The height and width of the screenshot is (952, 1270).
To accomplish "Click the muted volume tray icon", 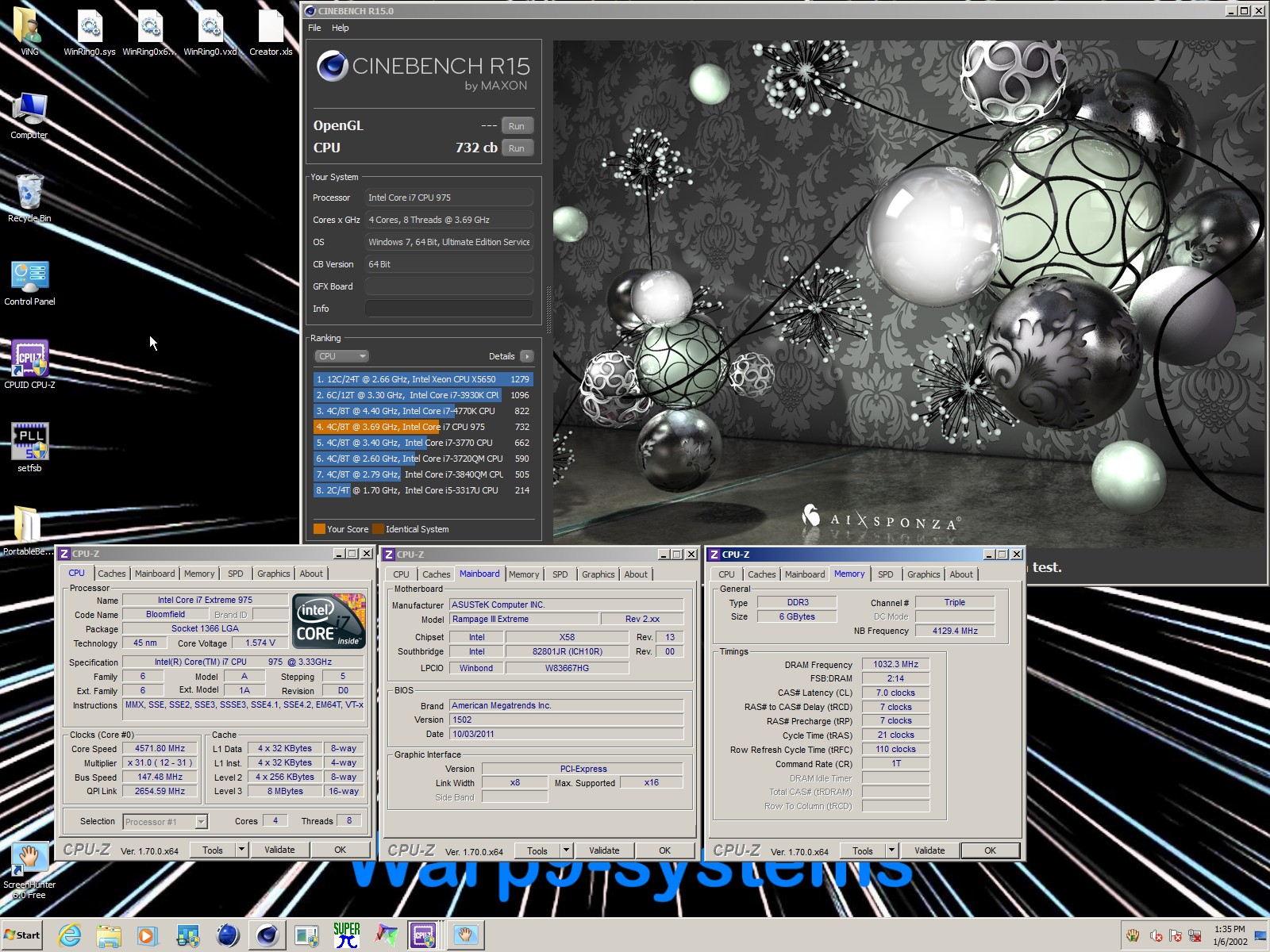I will [1156, 935].
